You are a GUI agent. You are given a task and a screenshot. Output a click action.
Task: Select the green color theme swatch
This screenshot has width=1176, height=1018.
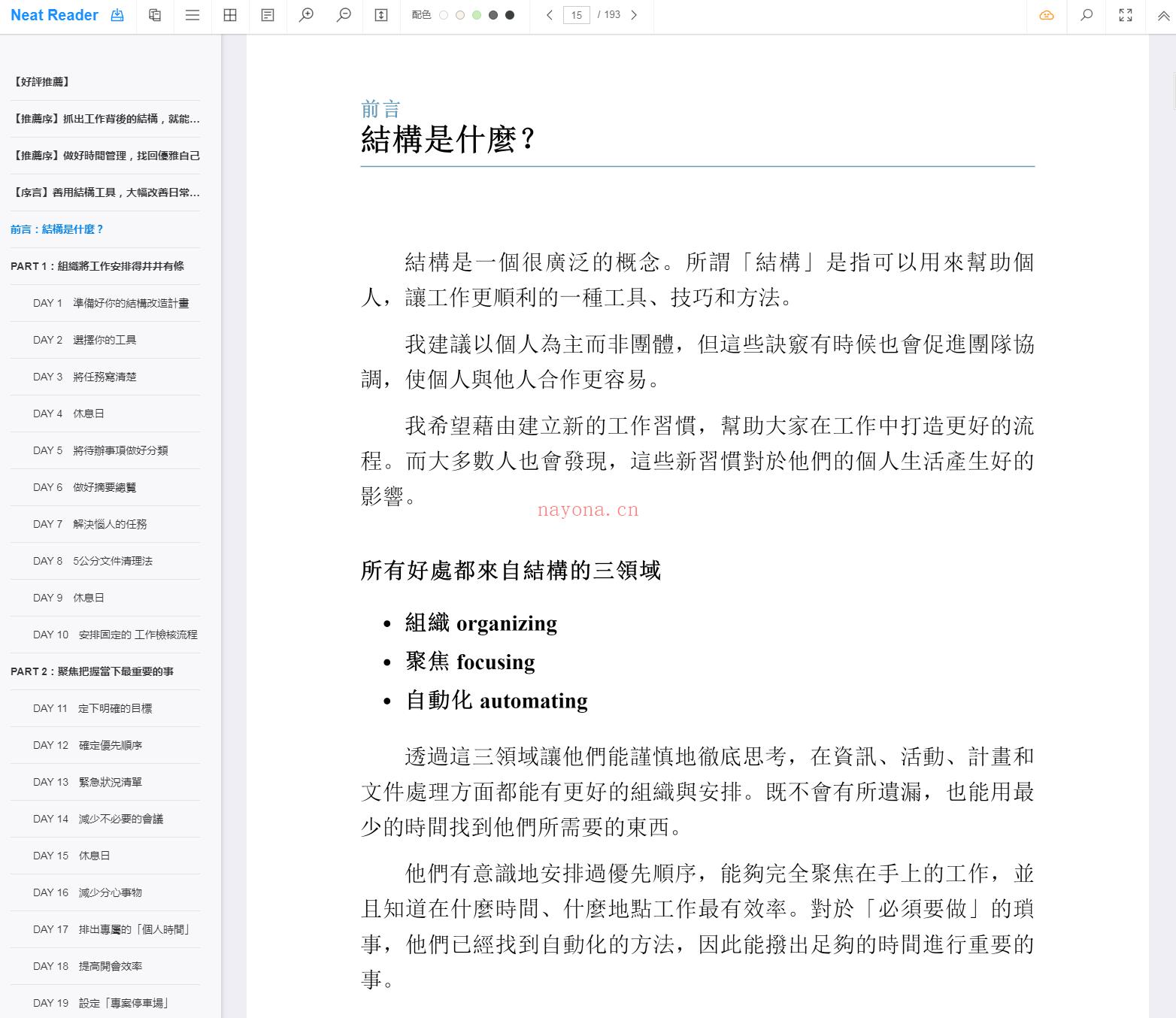point(477,15)
